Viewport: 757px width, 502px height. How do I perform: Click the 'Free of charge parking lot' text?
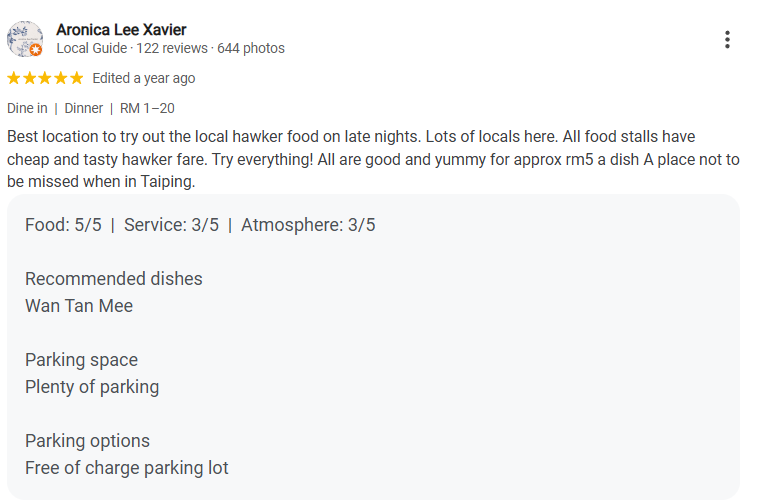pos(127,468)
